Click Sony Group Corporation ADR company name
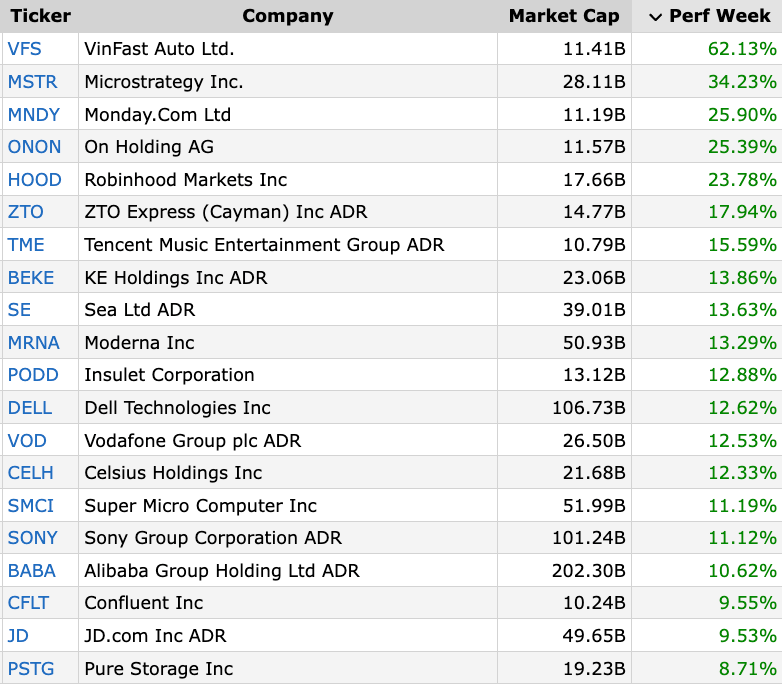 pos(213,538)
